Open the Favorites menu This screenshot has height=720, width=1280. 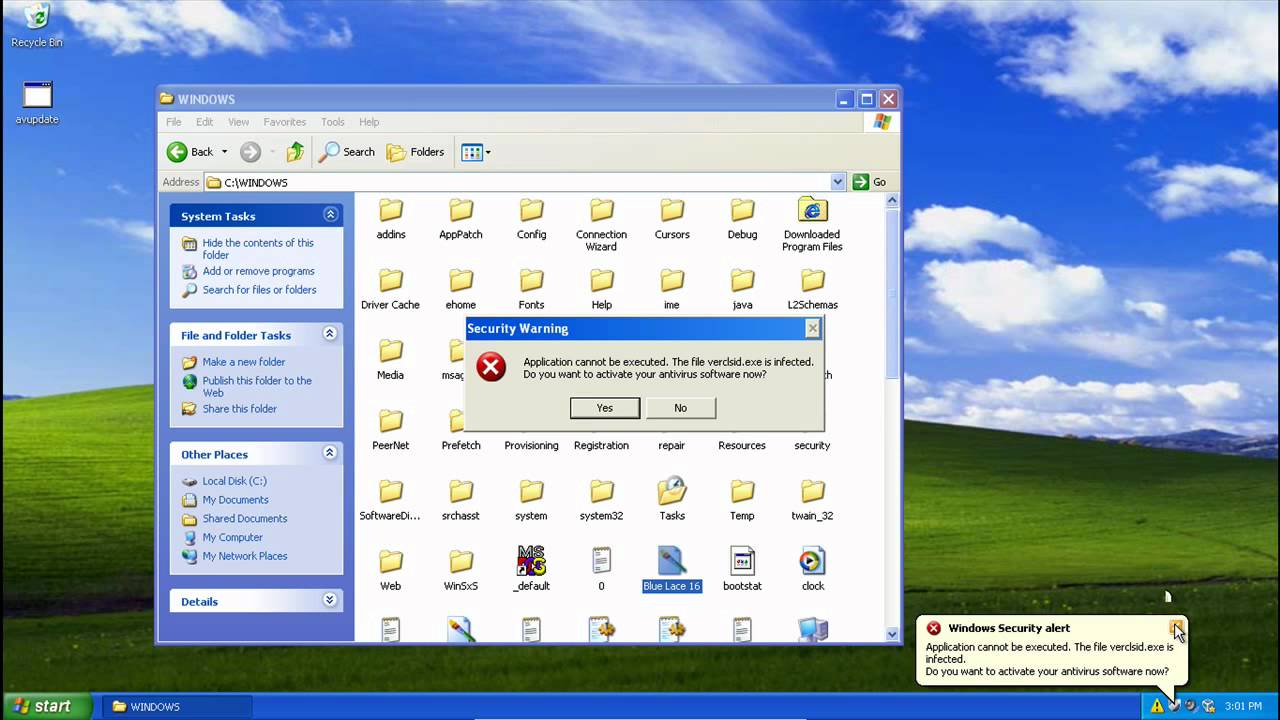point(285,122)
